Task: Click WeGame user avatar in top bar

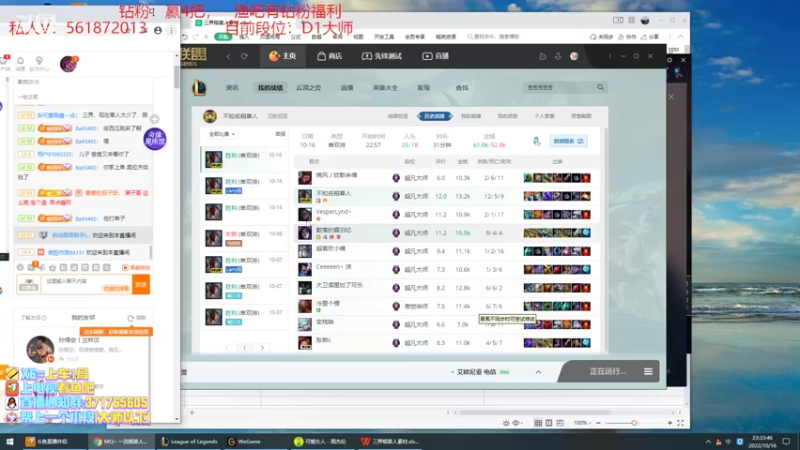Action: [x=574, y=56]
